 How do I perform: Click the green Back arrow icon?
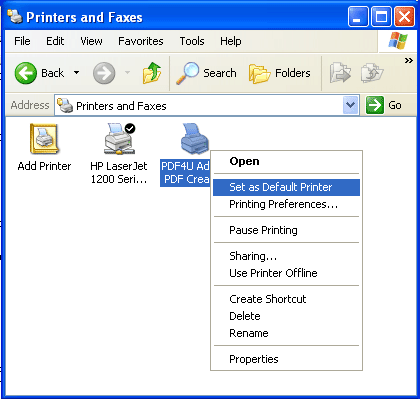pyautogui.click(x=26, y=73)
